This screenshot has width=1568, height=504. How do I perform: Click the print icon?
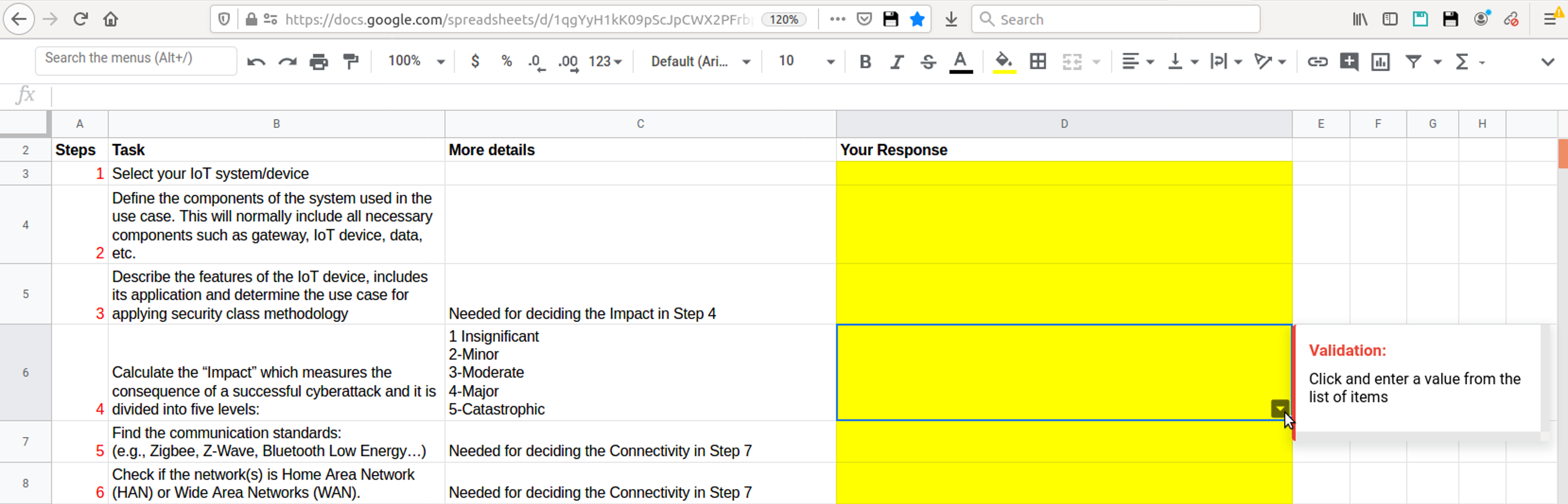pyautogui.click(x=318, y=61)
